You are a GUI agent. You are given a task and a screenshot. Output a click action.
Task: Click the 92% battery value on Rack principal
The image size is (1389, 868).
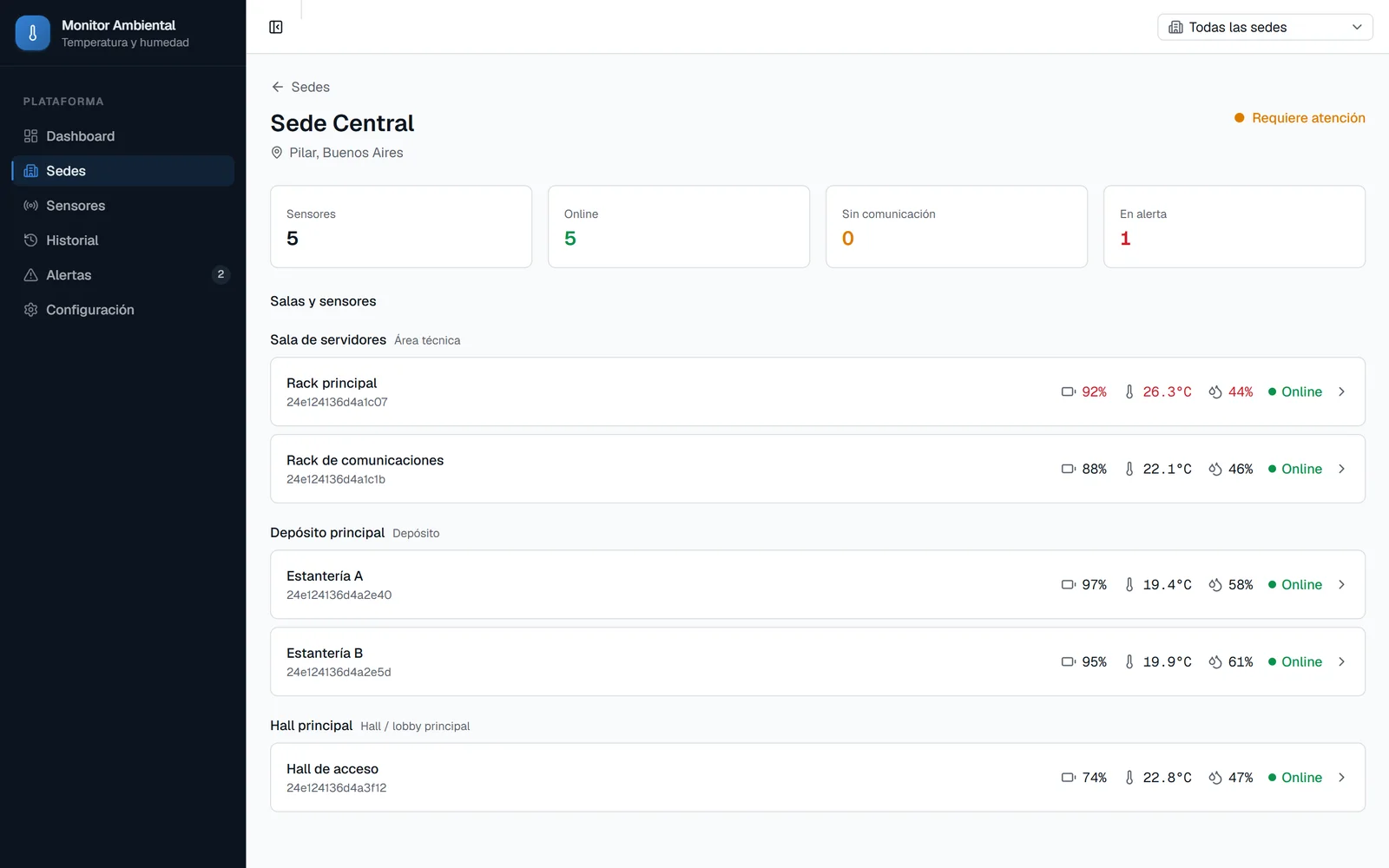point(1094,391)
